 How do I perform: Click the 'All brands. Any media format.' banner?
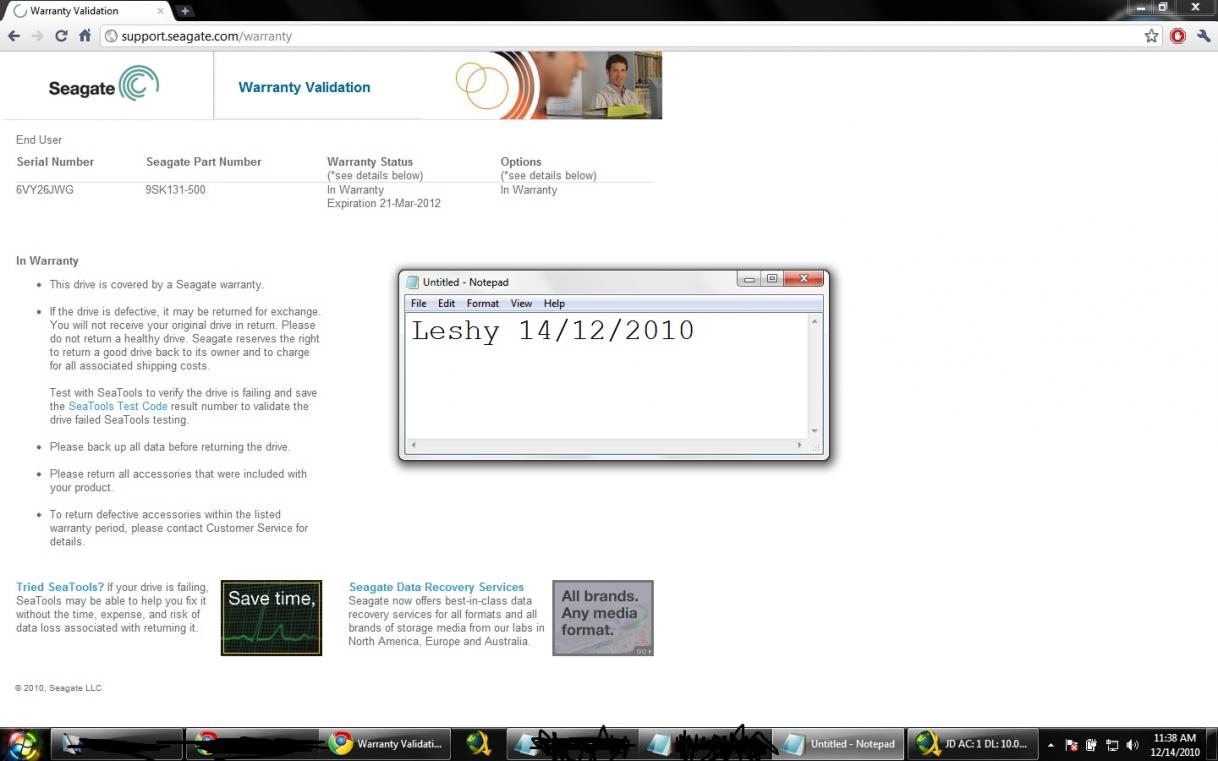click(602, 618)
